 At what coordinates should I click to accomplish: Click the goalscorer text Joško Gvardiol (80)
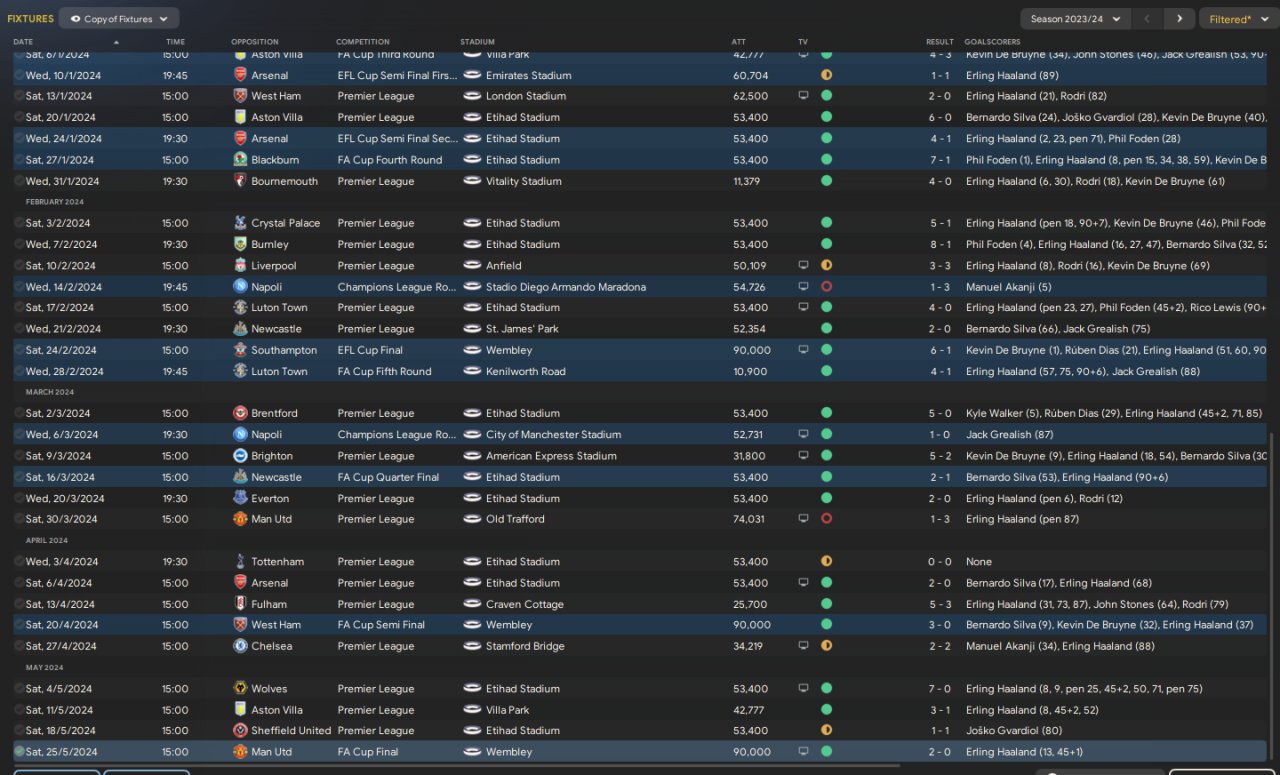click(x=1014, y=731)
